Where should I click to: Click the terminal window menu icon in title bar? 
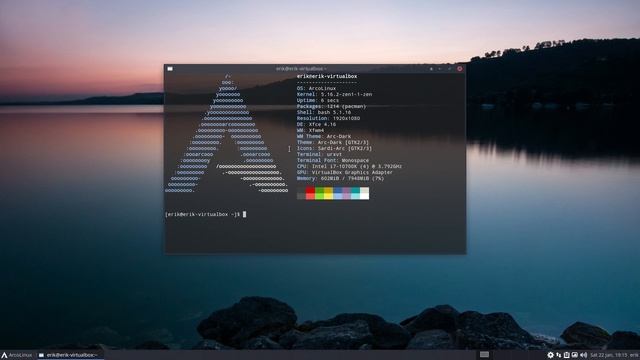pos(170,69)
